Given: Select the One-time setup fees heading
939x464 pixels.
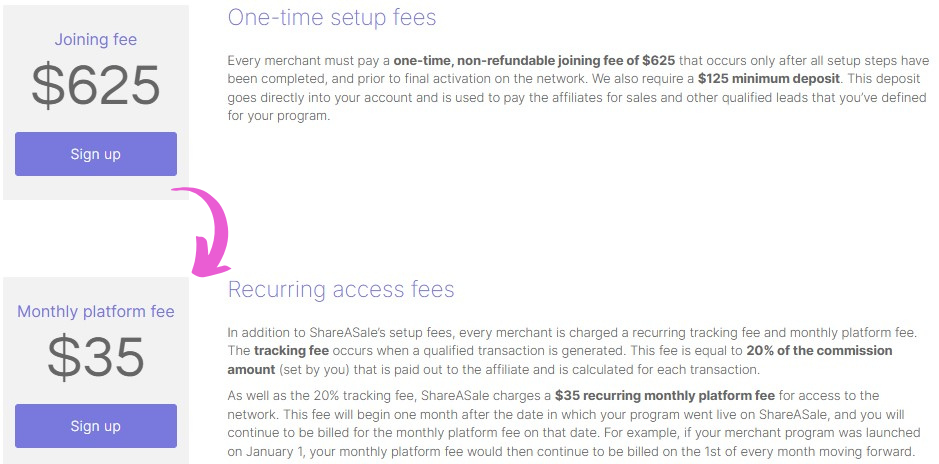Looking at the screenshot, I should click(x=332, y=18).
